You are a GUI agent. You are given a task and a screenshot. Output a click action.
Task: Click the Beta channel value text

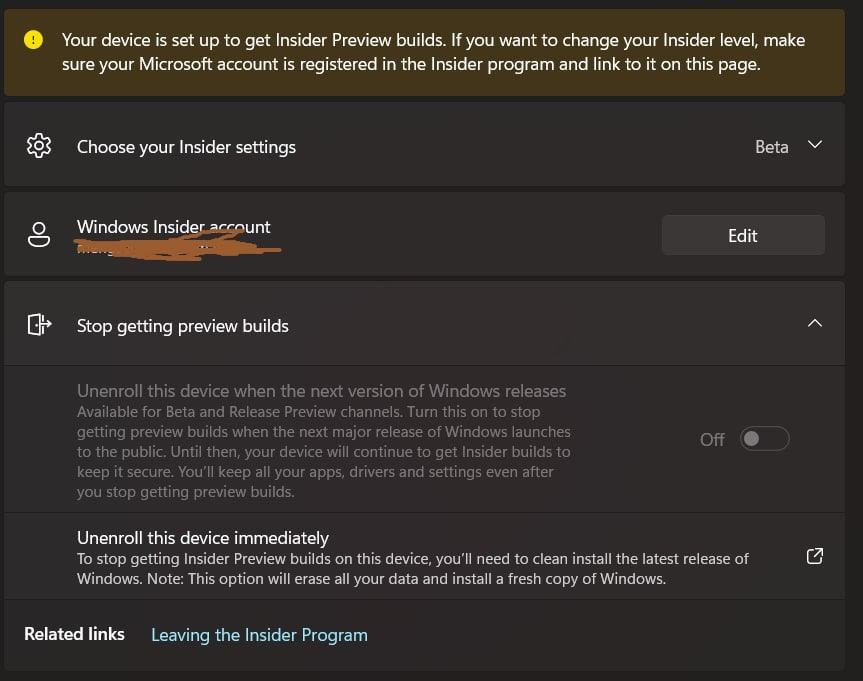coord(772,147)
